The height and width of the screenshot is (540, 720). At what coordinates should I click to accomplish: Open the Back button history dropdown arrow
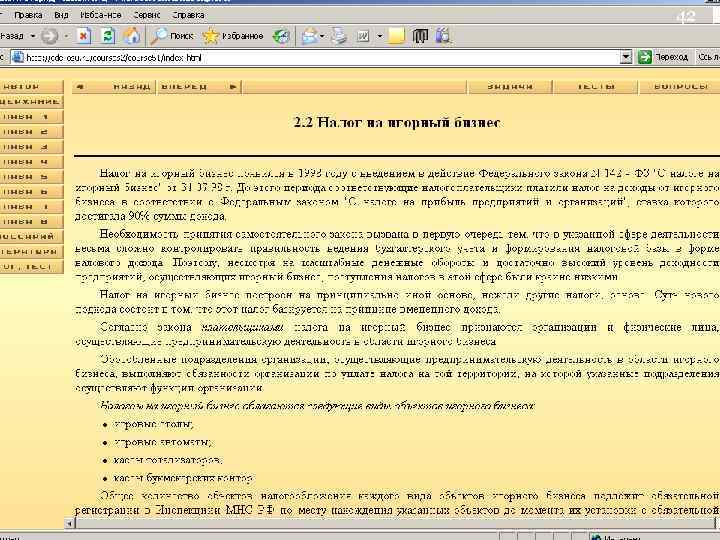[x=33, y=36]
